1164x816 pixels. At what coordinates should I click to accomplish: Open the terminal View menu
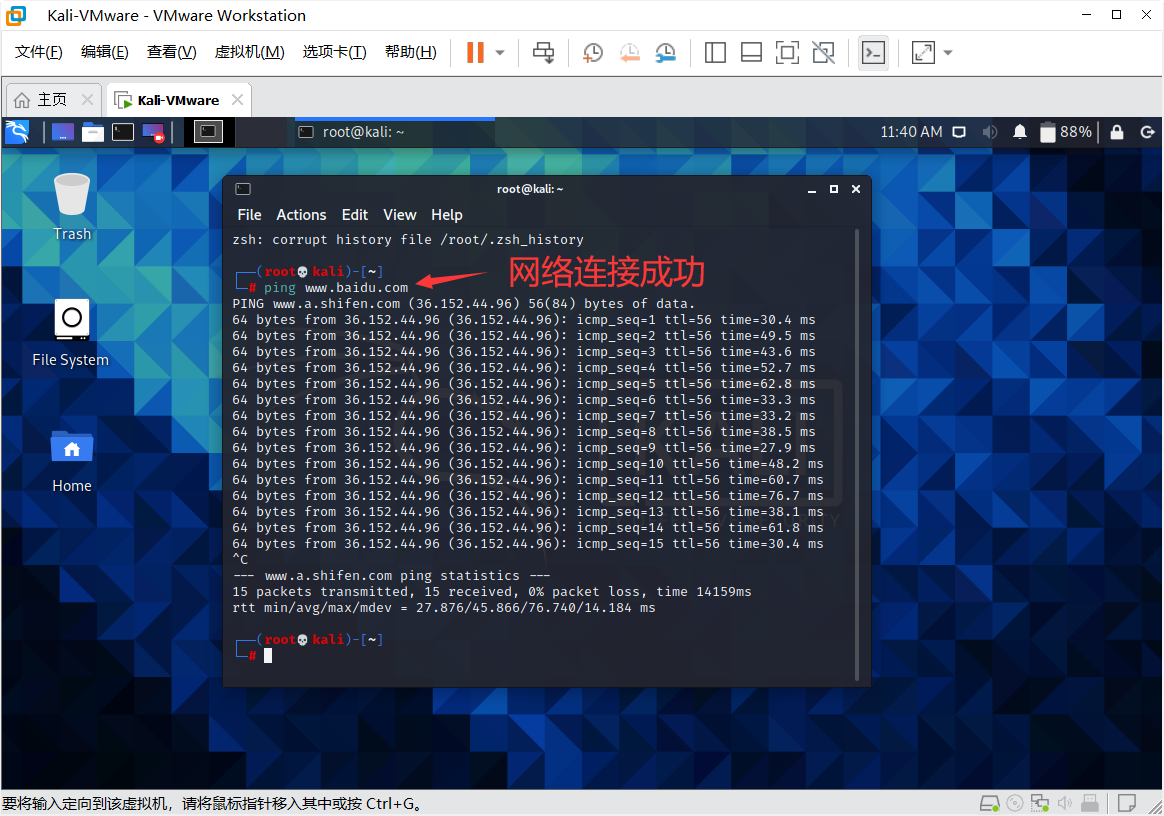pos(399,215)
